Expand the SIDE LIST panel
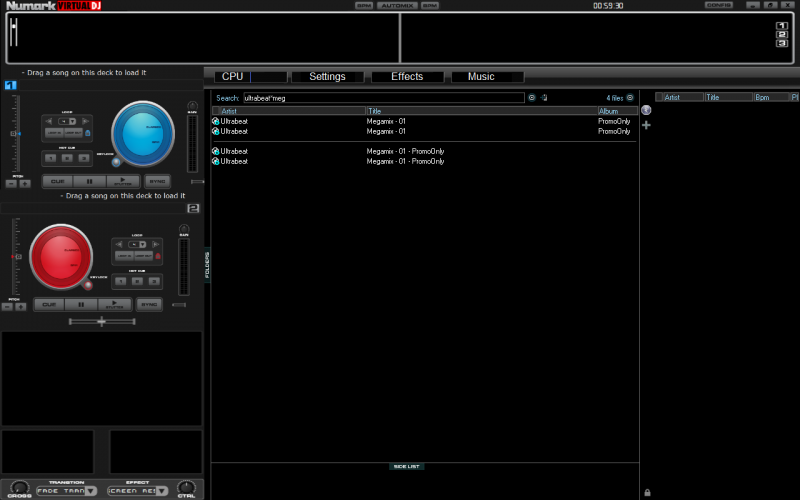This screenshot has height=500, width=800. [x=407, y=466]
